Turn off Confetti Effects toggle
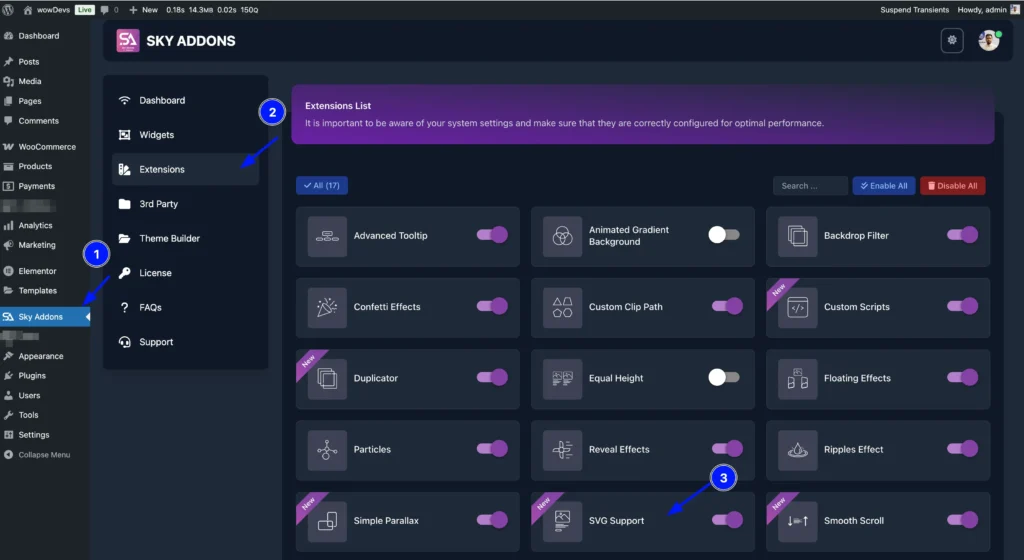Screen dimensions: 1024x560 492,306
